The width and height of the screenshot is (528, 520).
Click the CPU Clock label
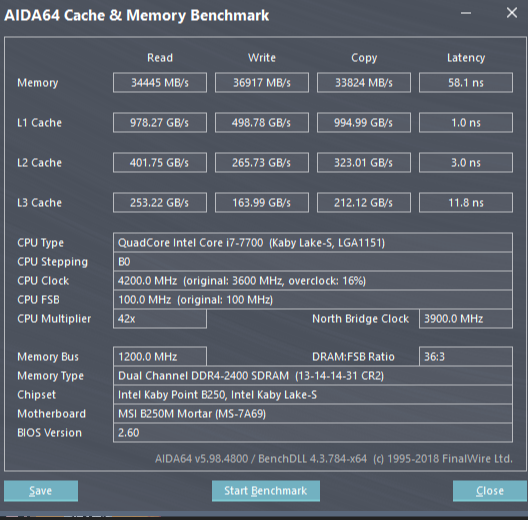tap(43, 281)
